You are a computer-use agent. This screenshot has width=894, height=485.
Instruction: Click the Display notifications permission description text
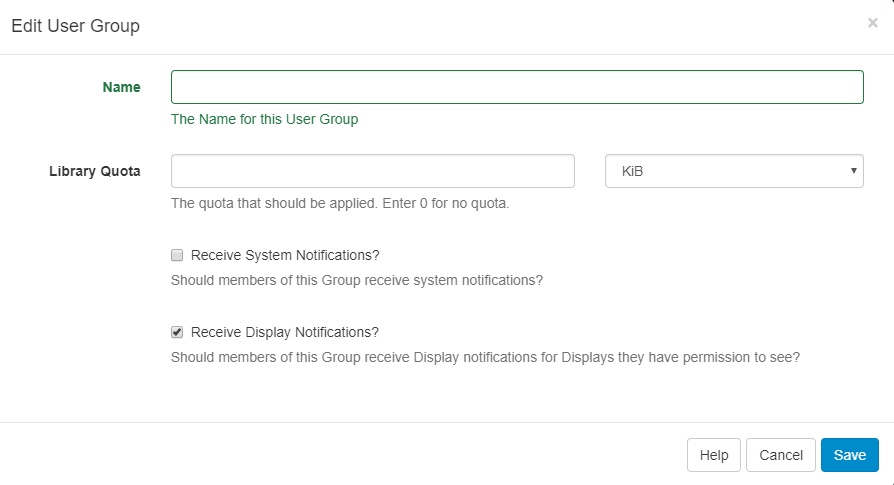pos(485,357)
